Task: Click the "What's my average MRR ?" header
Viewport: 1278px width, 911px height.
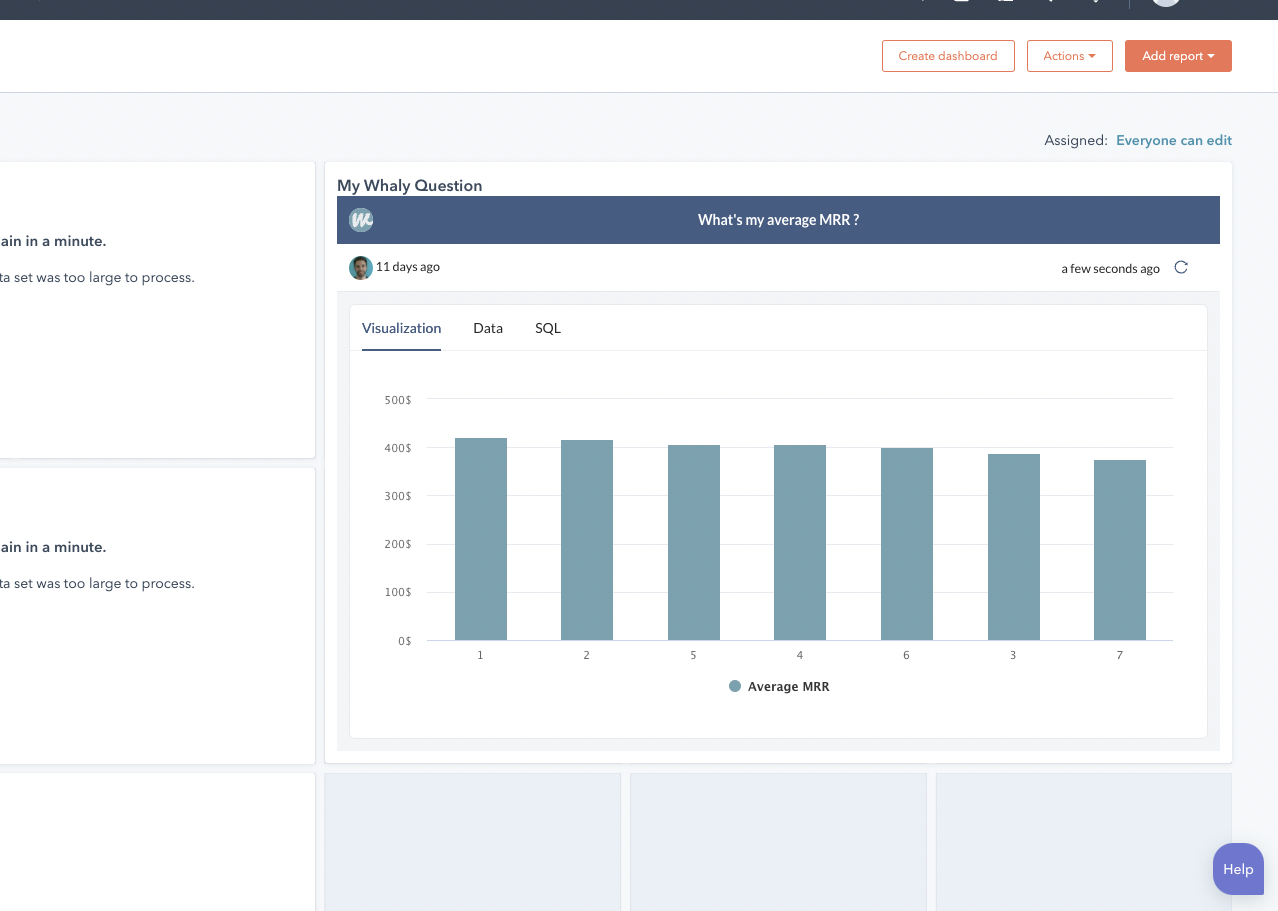Action: (x=778, y=220)
